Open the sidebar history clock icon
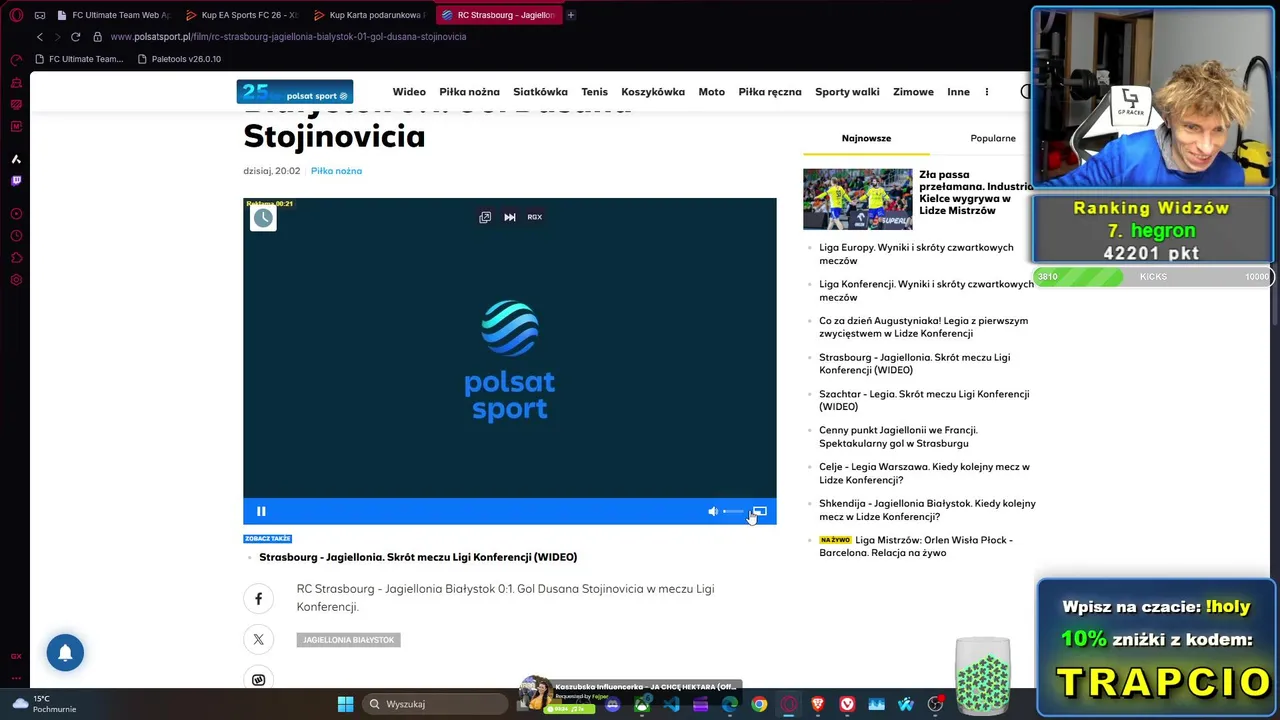1280x720 pixels. (x=16, y=236)
